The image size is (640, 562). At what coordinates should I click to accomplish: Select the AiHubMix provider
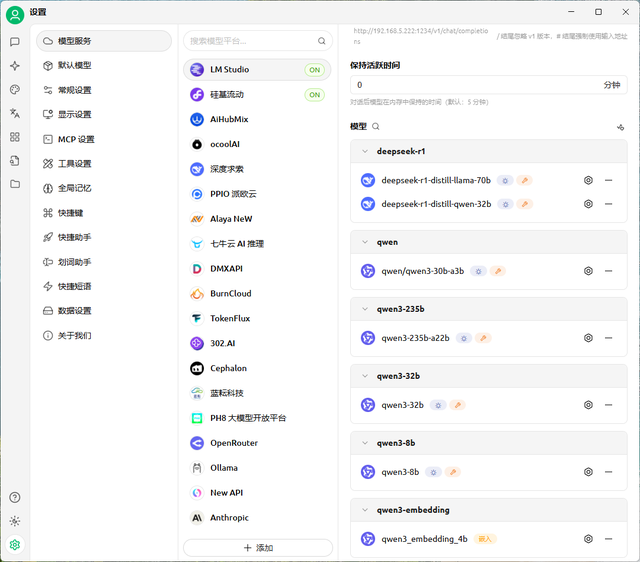click(257, 119)
